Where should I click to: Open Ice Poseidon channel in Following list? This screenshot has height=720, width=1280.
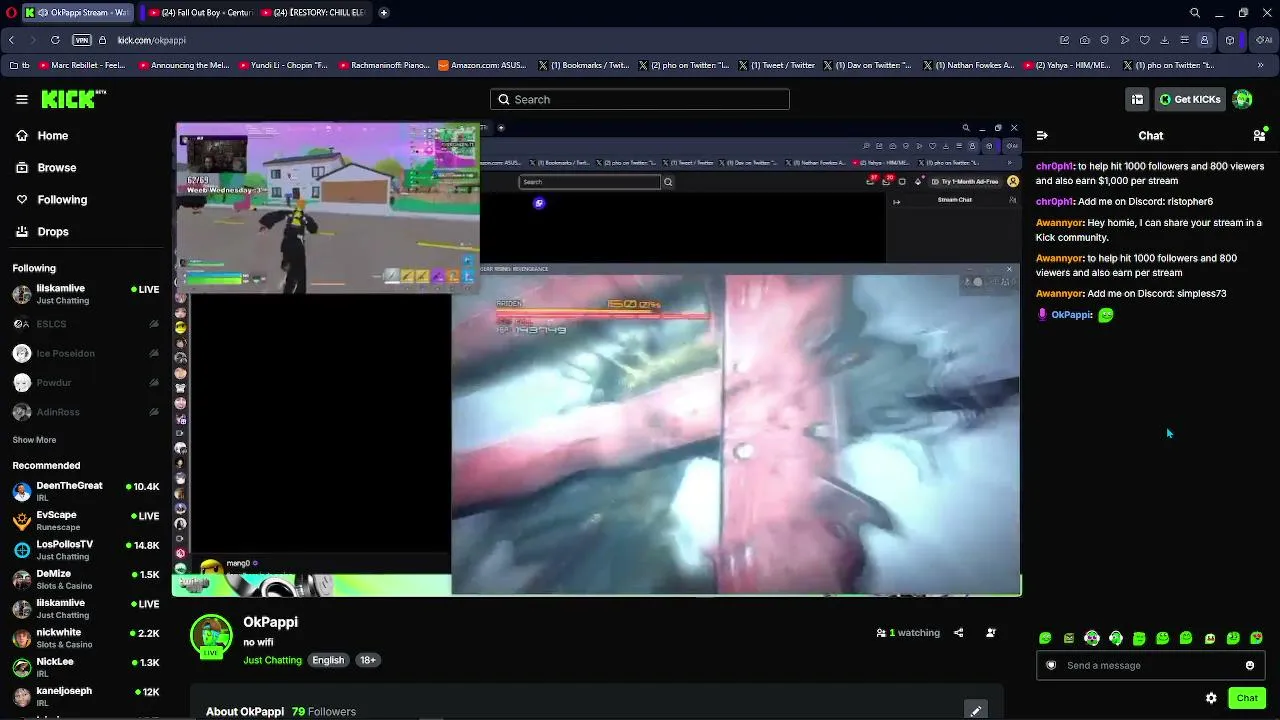(86, 353)
